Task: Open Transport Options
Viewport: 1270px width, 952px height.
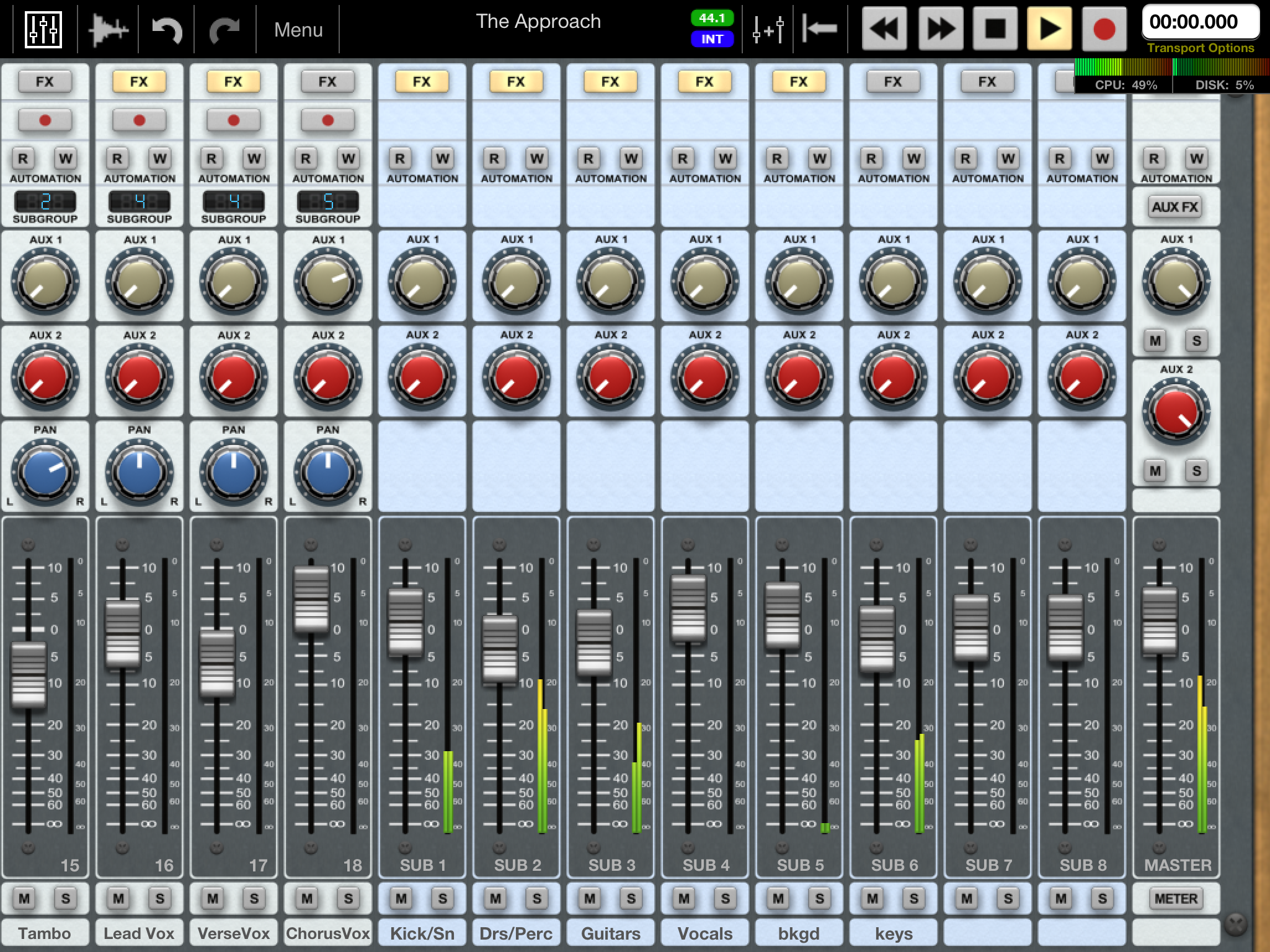Action: pyautogui.click(x=1201, y=48)
